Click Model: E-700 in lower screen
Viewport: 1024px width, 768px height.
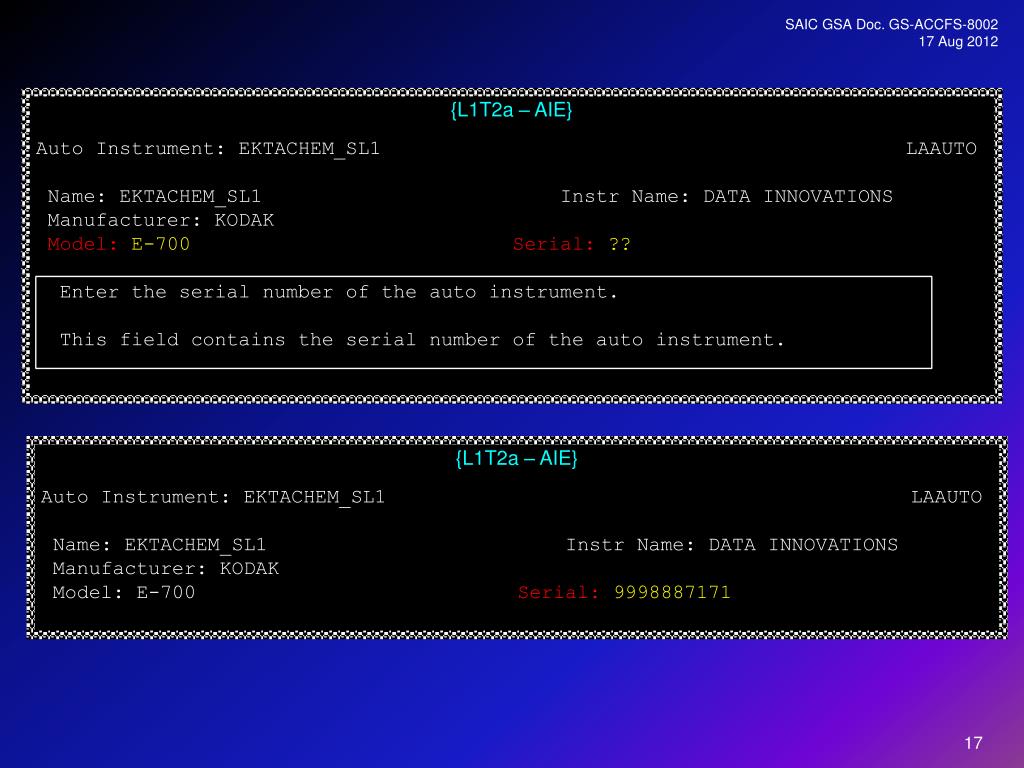point(124,592)
